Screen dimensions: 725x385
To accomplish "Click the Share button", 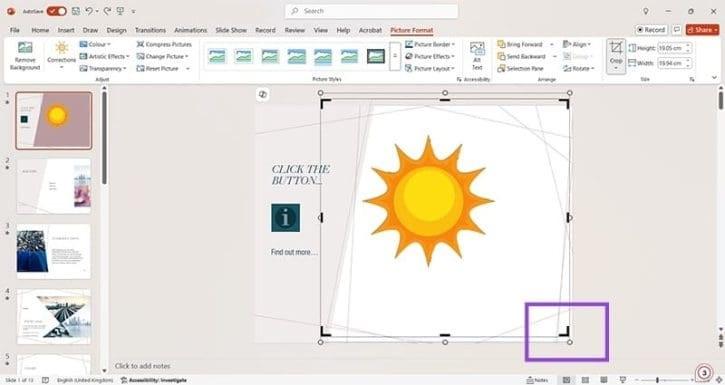I will pos(702,30).
